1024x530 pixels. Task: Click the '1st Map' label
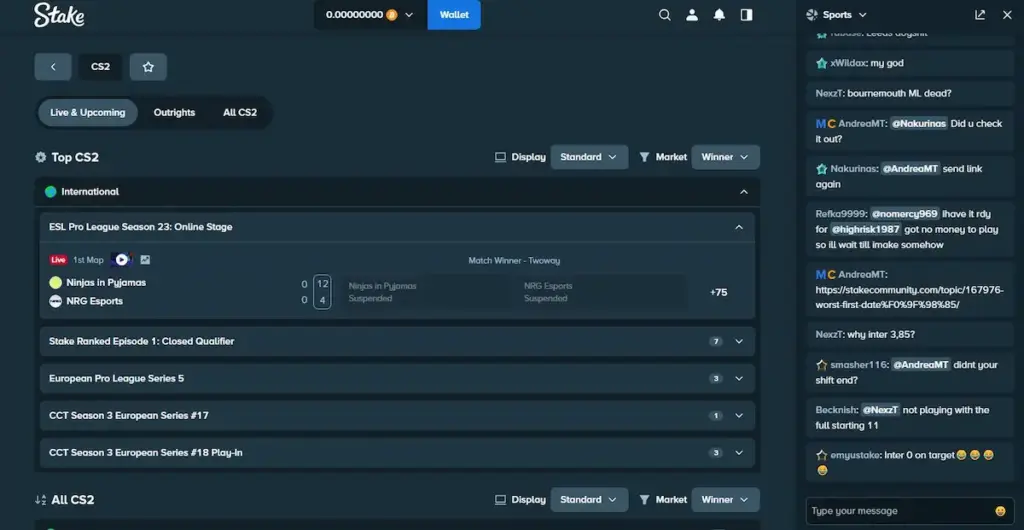click(88, 260)
